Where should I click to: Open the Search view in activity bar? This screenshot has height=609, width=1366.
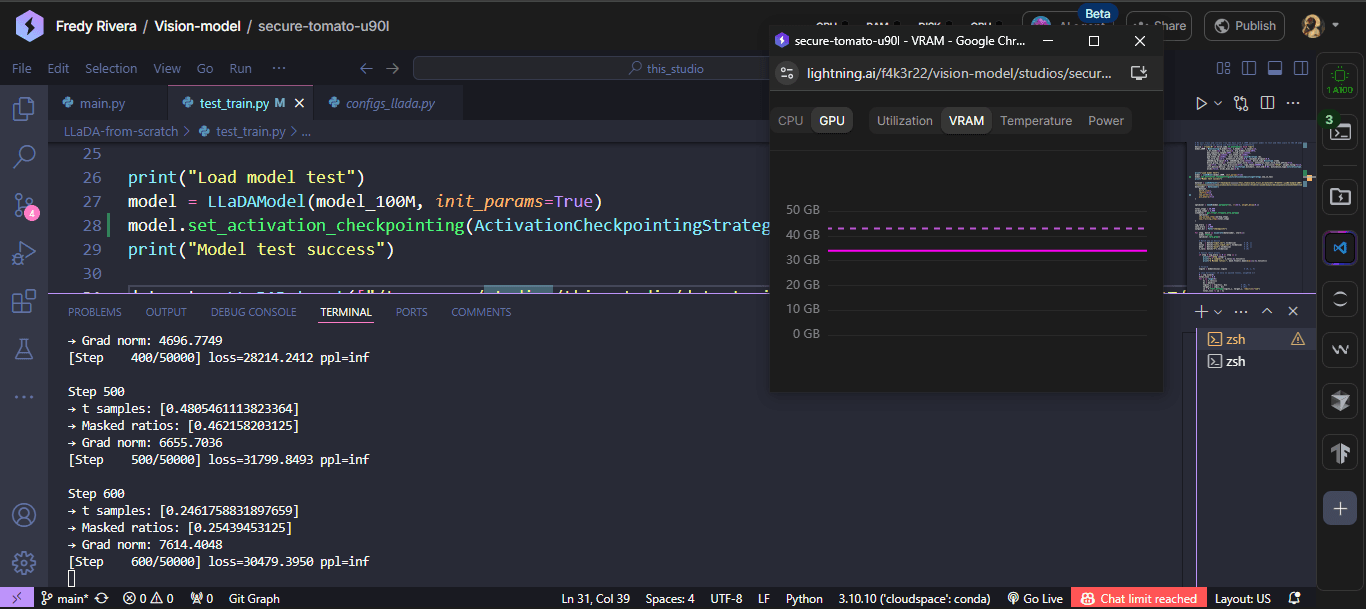click(x=24, y=157)
